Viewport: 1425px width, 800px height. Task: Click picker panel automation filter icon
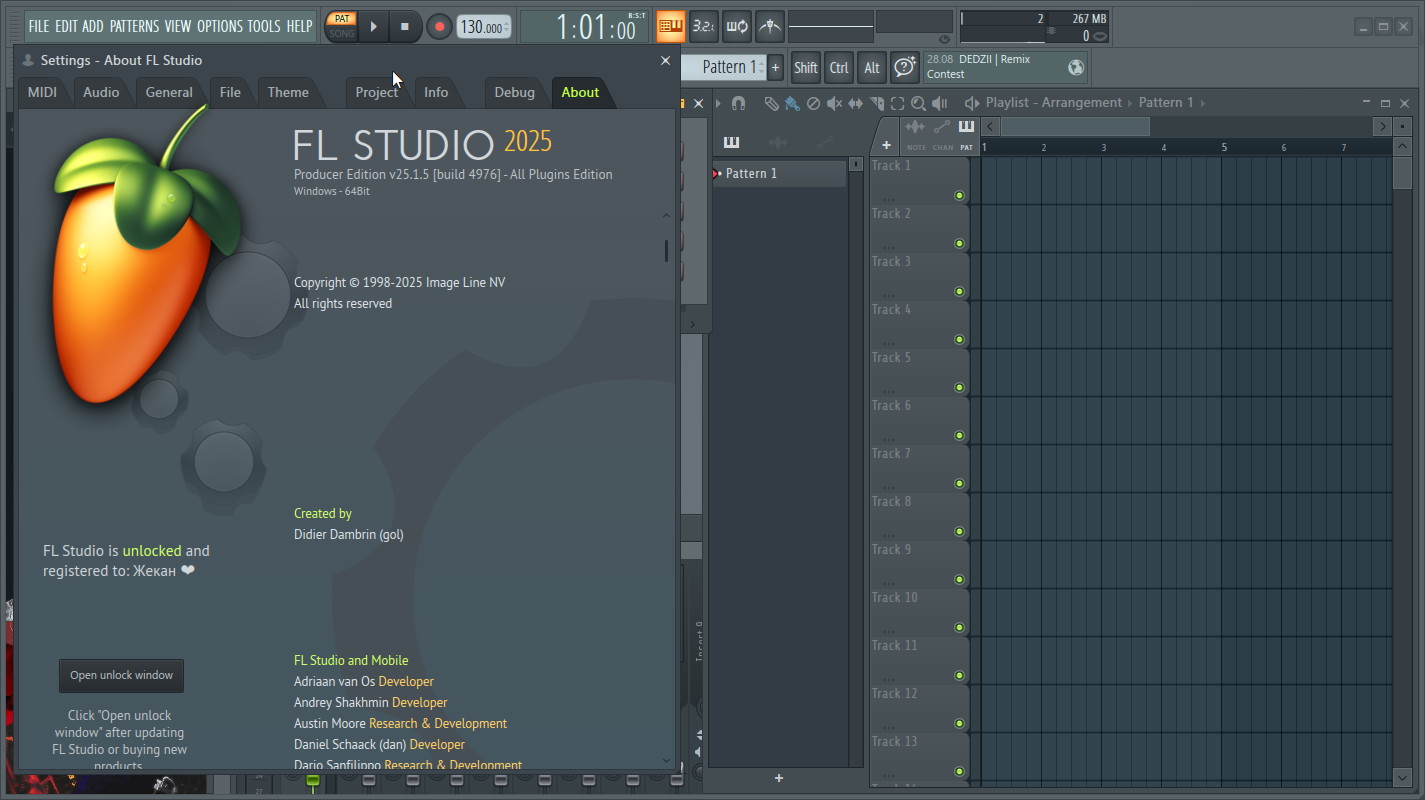(824, 142)
